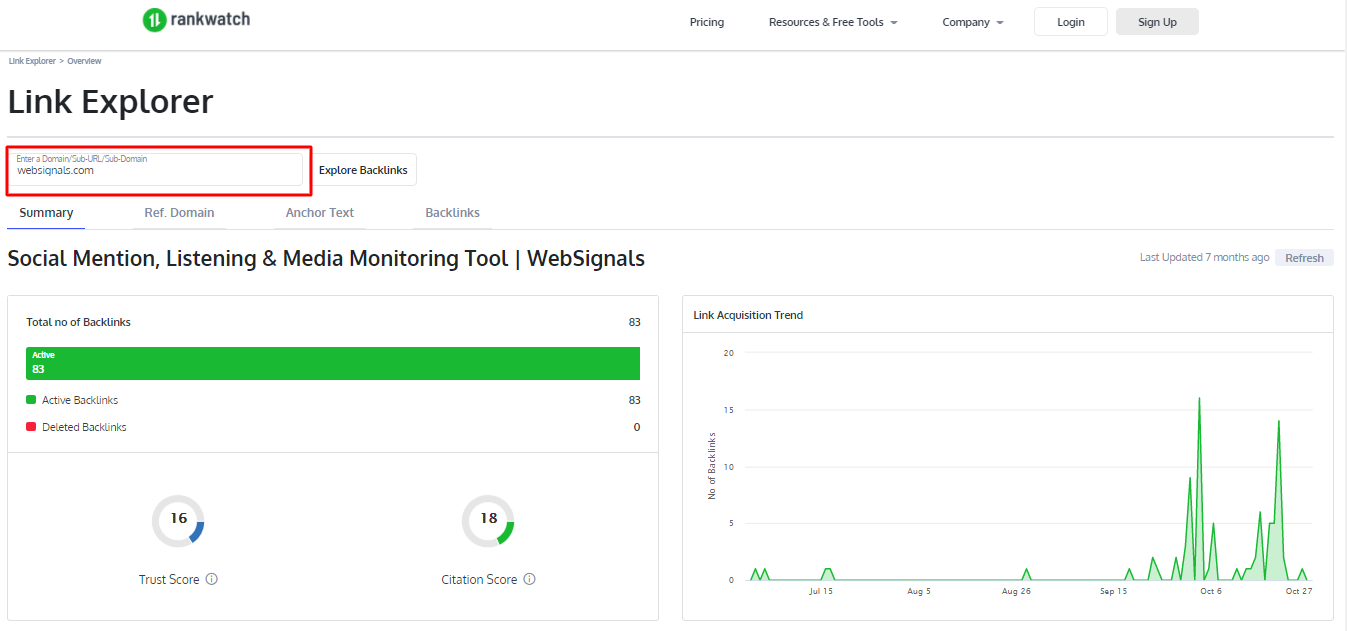Expand the Company dropdown menu

[x=973, y=22]
